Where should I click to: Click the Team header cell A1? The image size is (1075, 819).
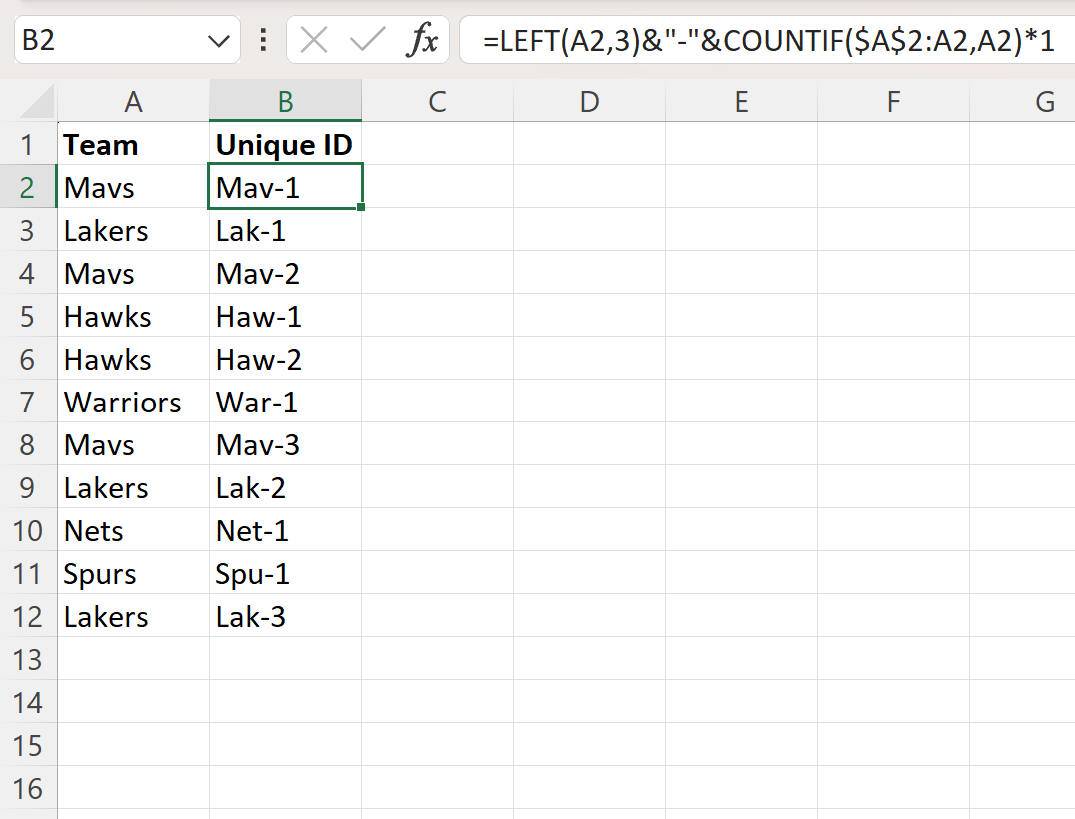(x=133, y=144)
